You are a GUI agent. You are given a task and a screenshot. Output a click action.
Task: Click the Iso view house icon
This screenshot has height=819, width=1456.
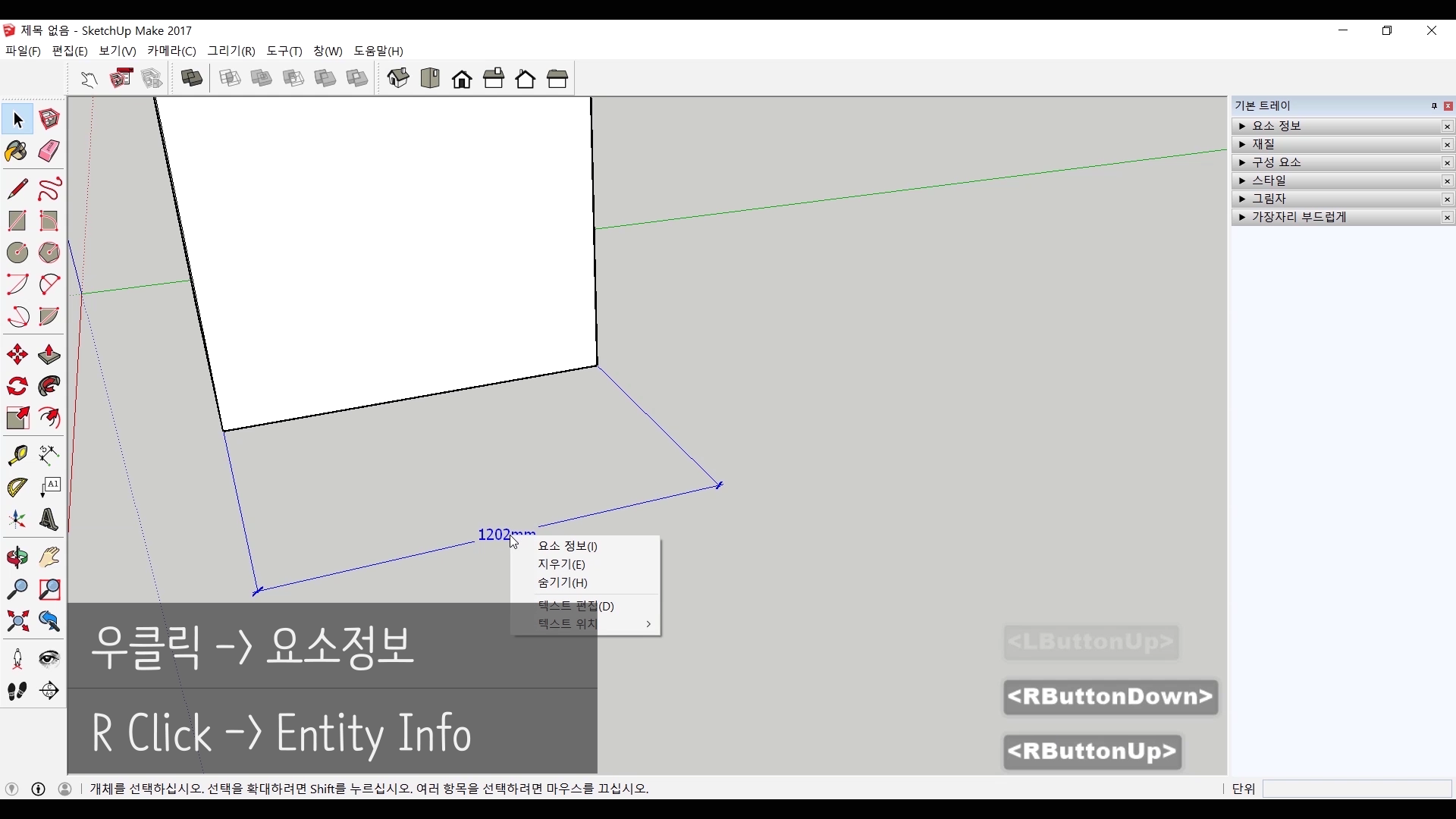(398, 78)
